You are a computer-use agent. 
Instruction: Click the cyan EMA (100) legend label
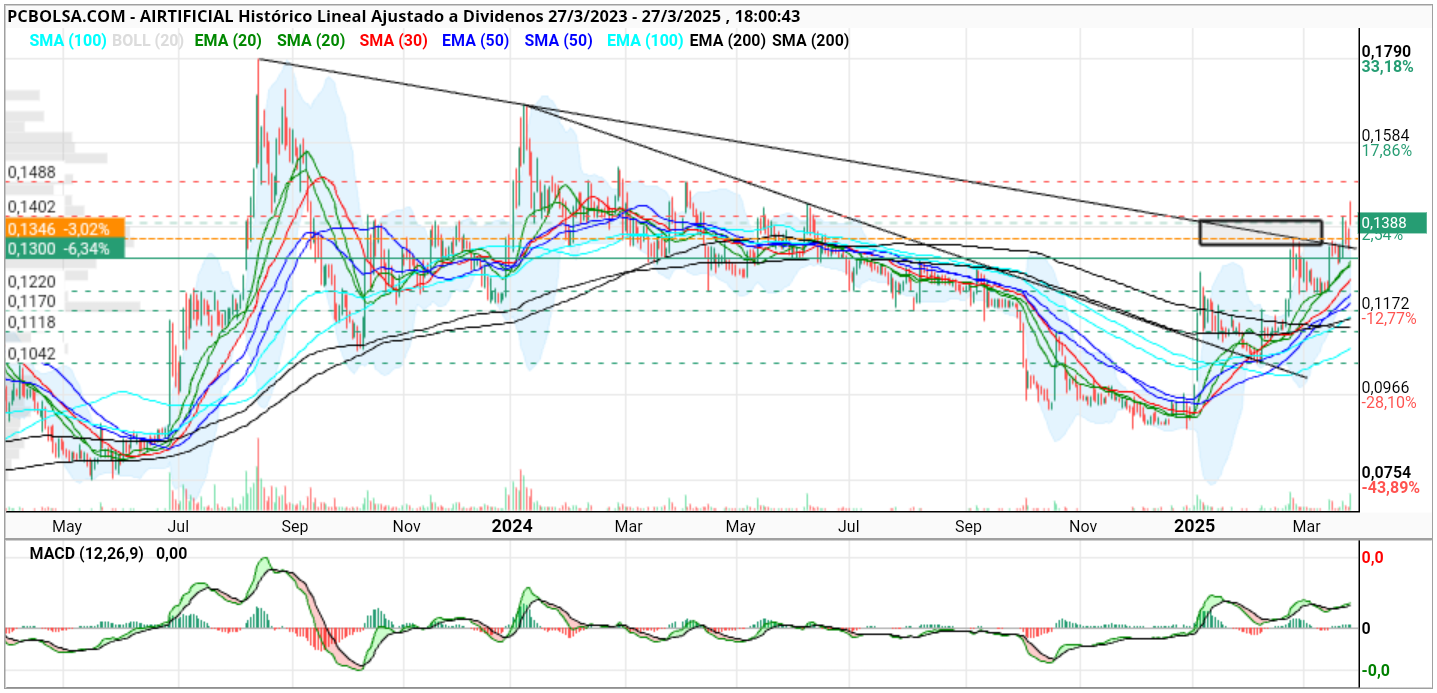(645, 41)
